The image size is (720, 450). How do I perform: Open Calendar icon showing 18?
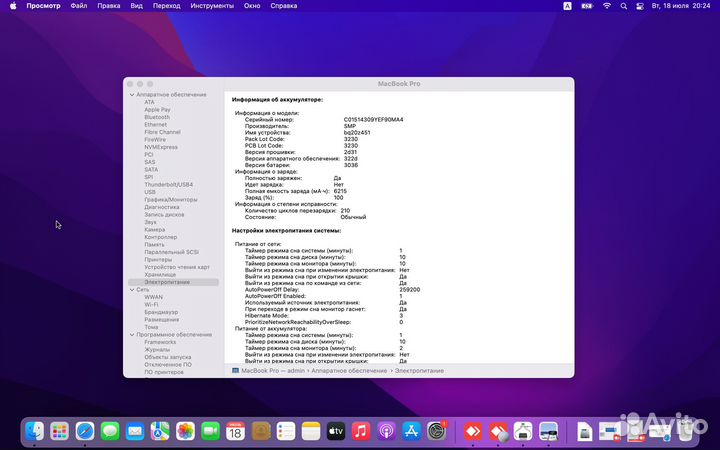point(236,431)
